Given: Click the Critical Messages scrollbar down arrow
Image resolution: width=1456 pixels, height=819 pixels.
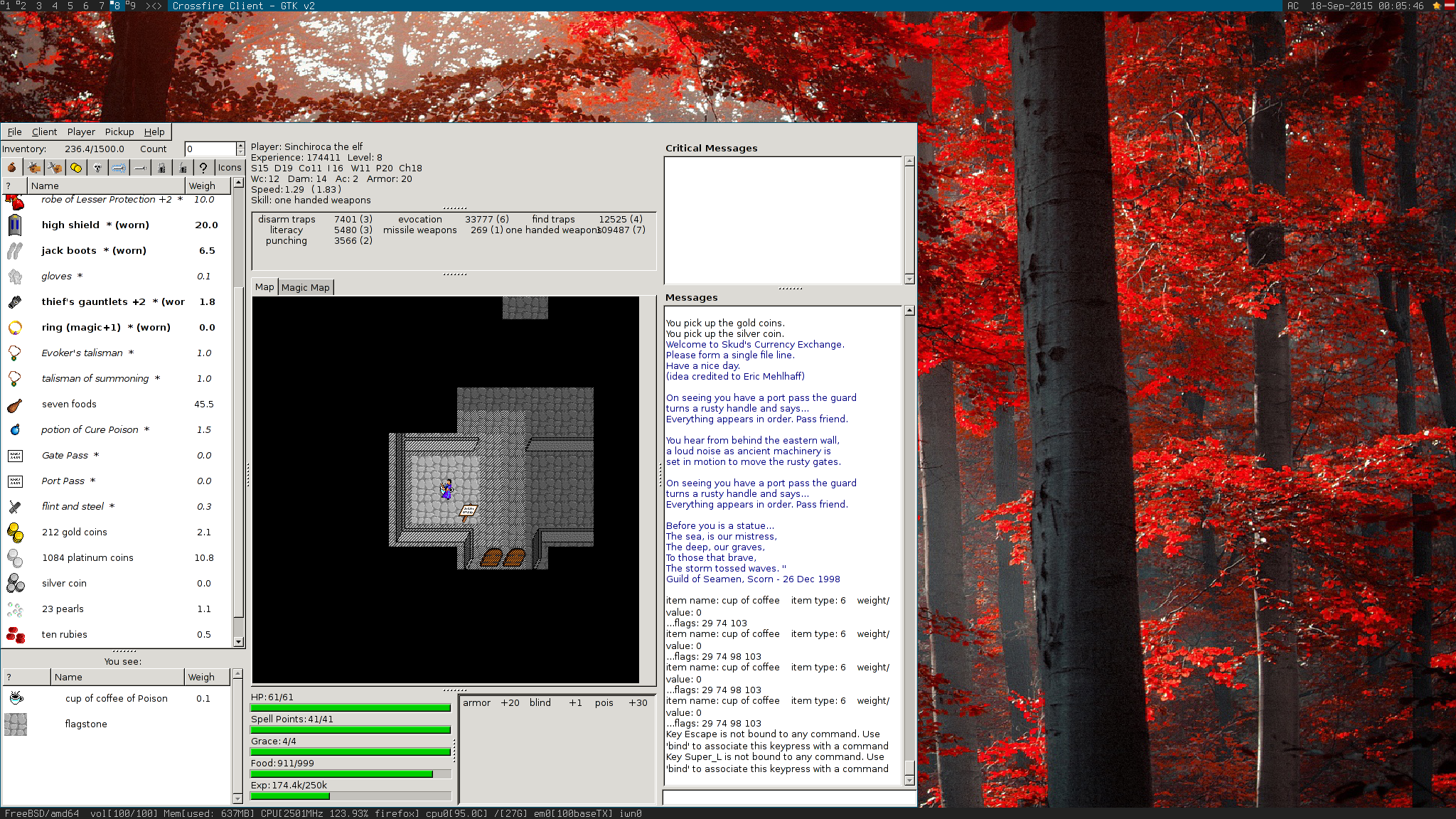Looking at the screenshot, I should click(x=909, y=279).
